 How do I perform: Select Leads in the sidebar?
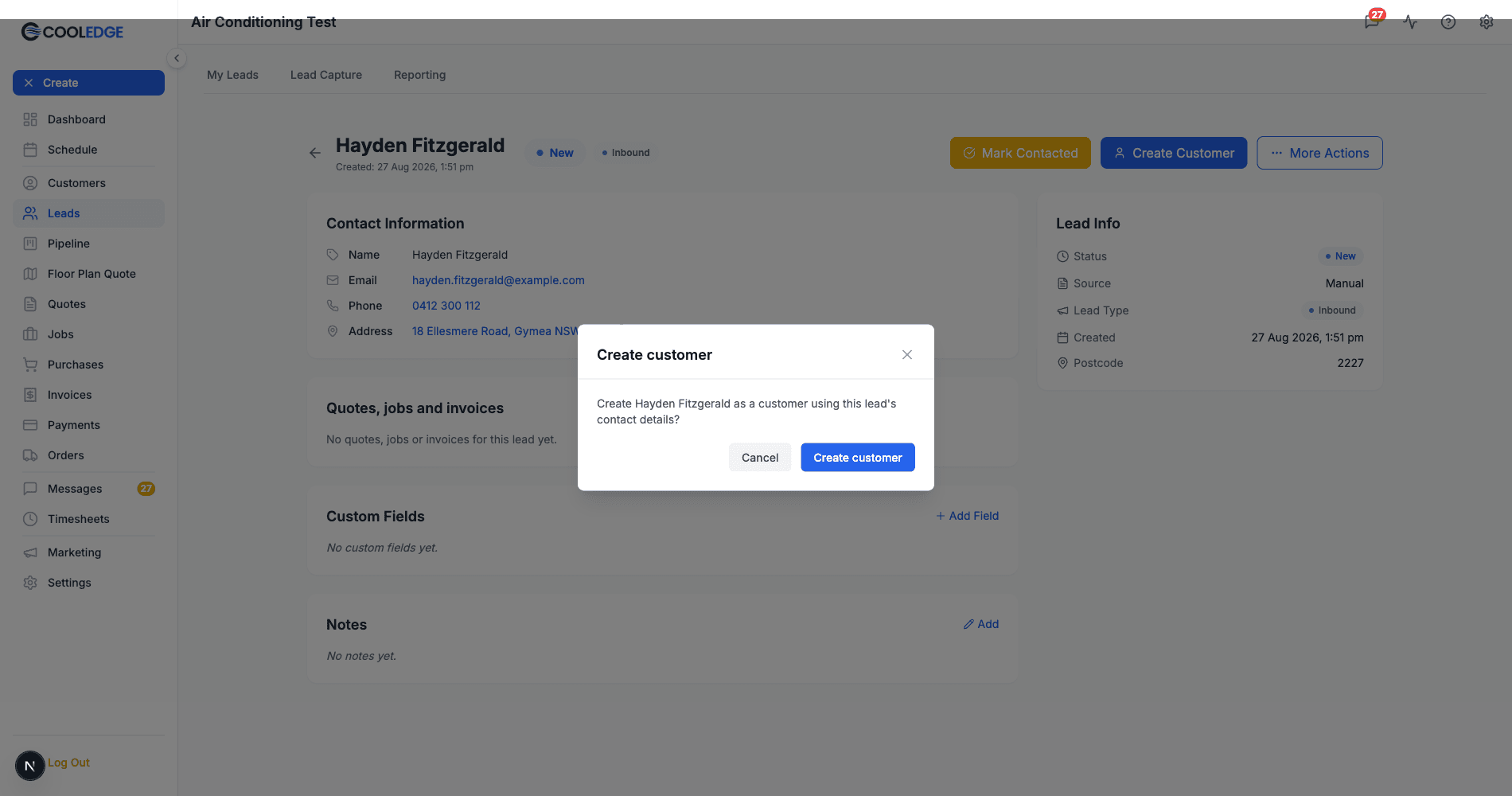point(88,213)
